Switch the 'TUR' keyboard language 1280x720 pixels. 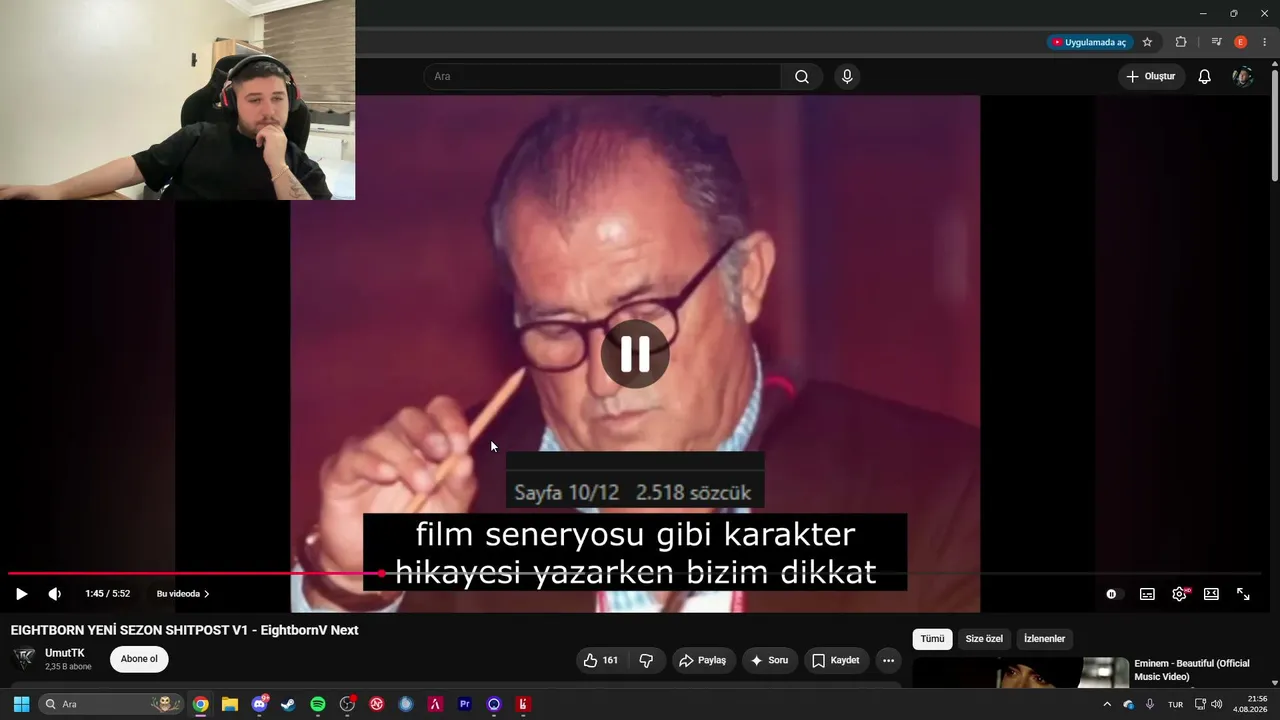(x=1176, y=704)
